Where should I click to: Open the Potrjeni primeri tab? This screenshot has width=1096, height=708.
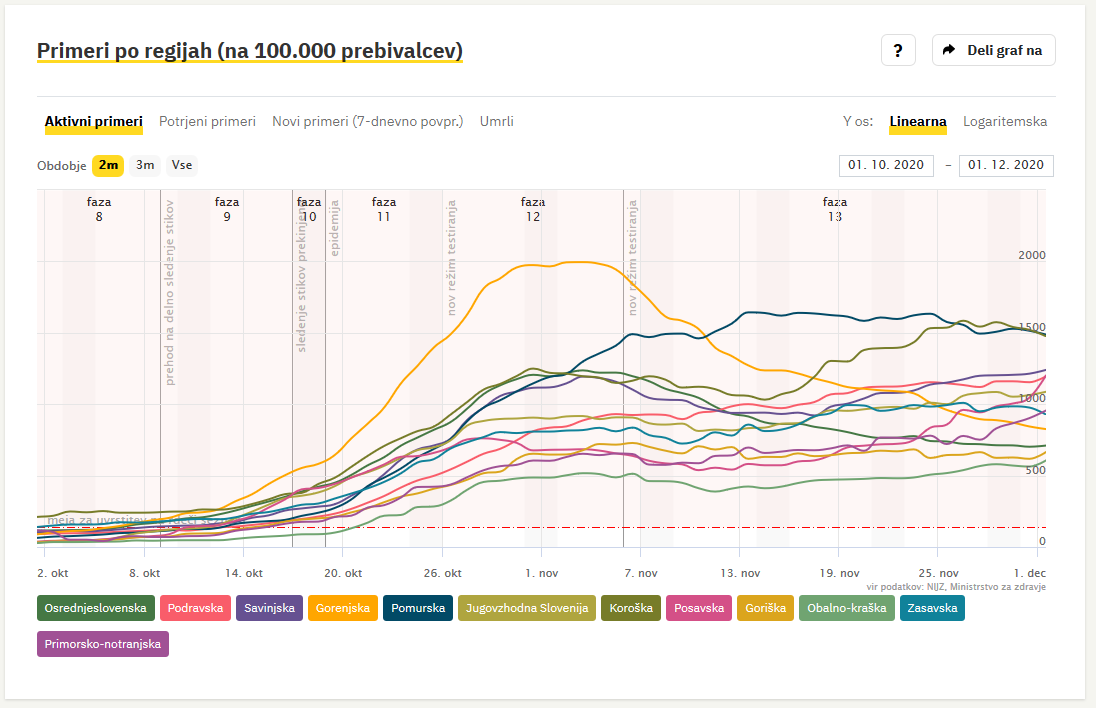[x=207, y=122]
